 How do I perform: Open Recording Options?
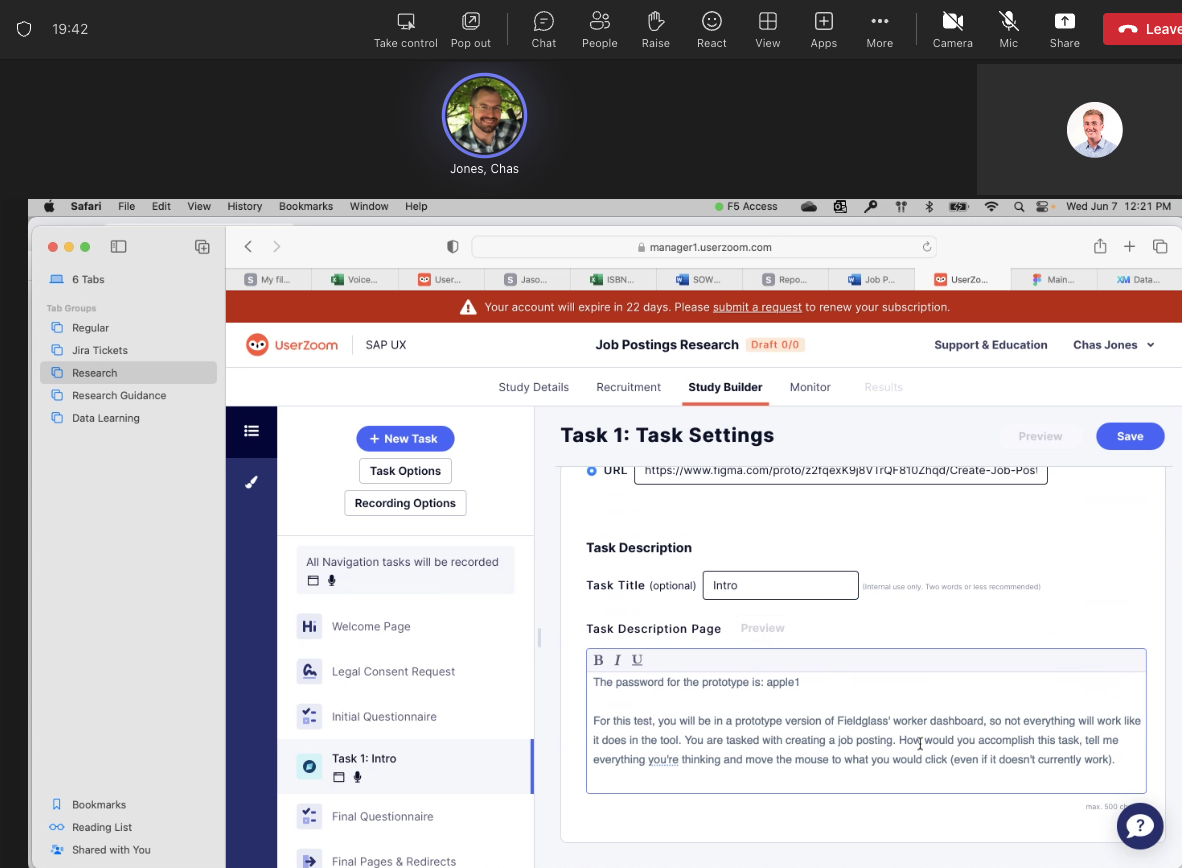point(405,503)
